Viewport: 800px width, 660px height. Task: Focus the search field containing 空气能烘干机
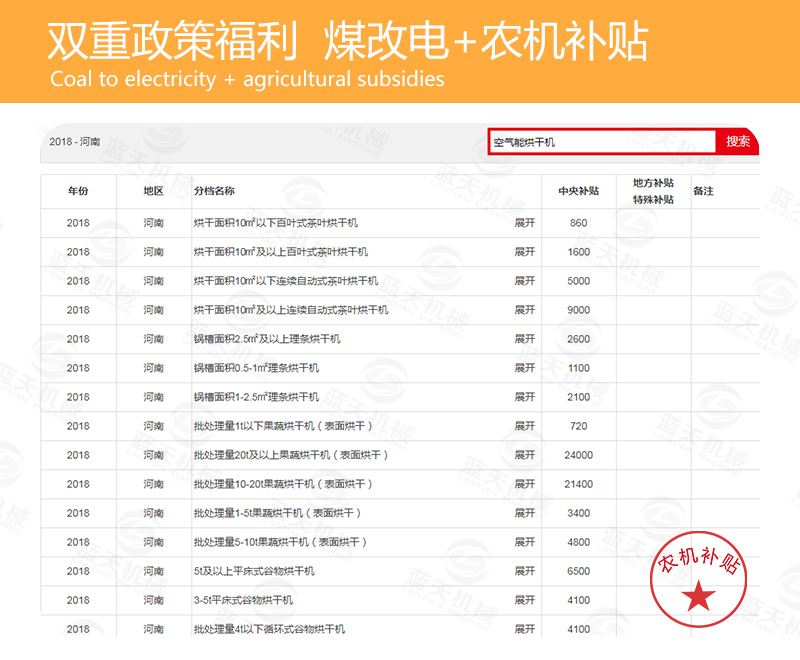(602, 142)
